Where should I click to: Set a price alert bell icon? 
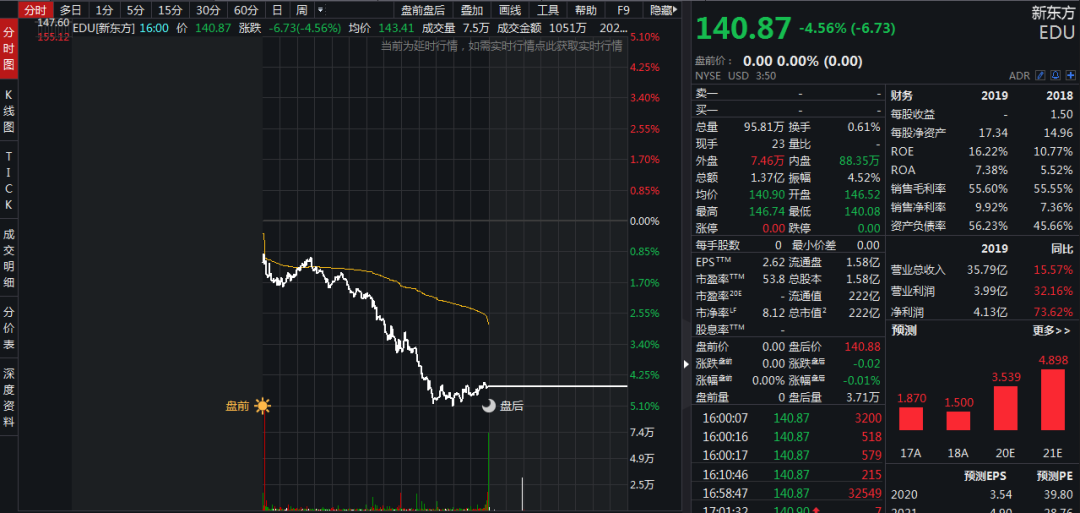point(1055,75)
